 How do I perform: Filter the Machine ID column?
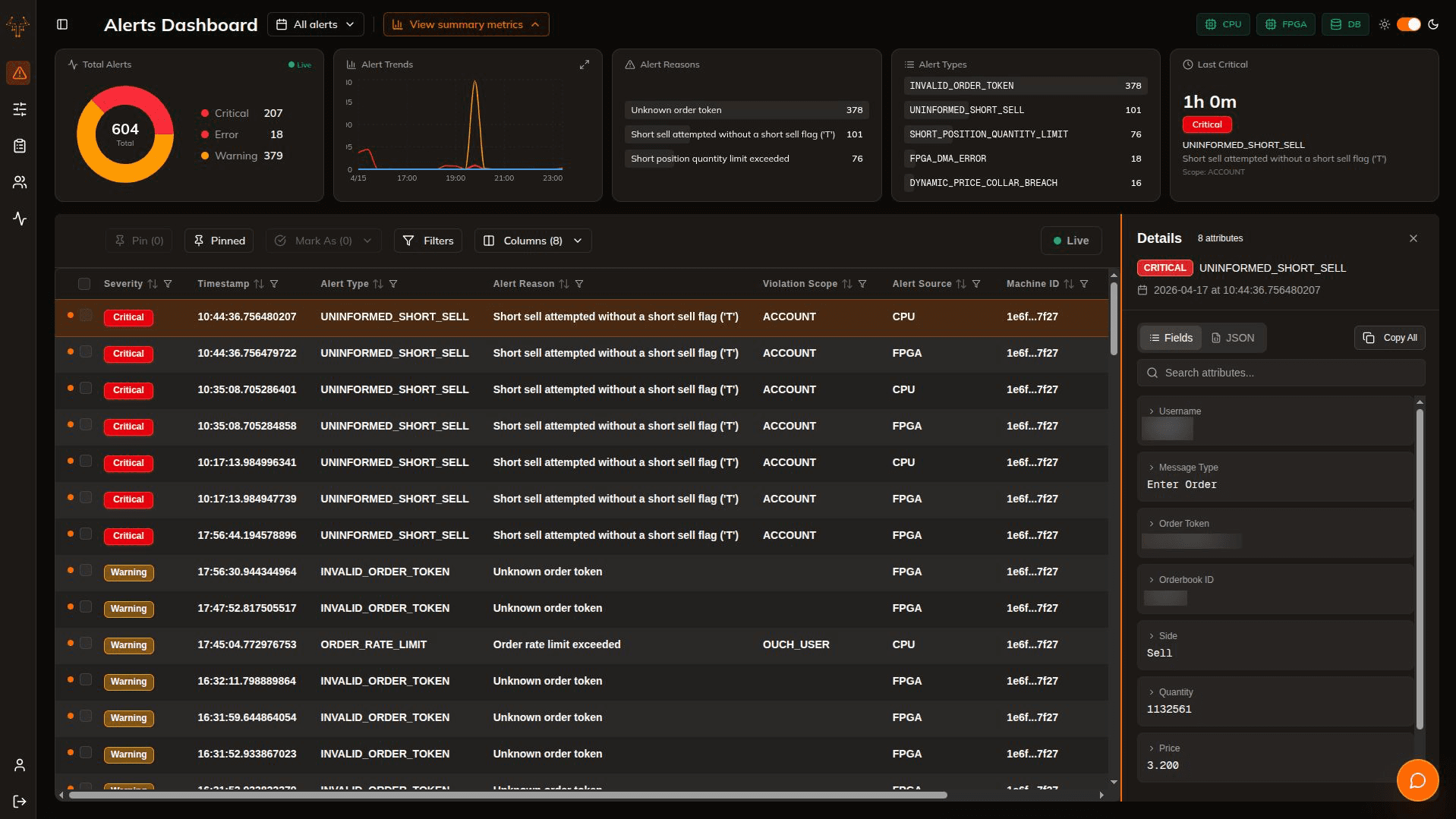(1084, 284)
